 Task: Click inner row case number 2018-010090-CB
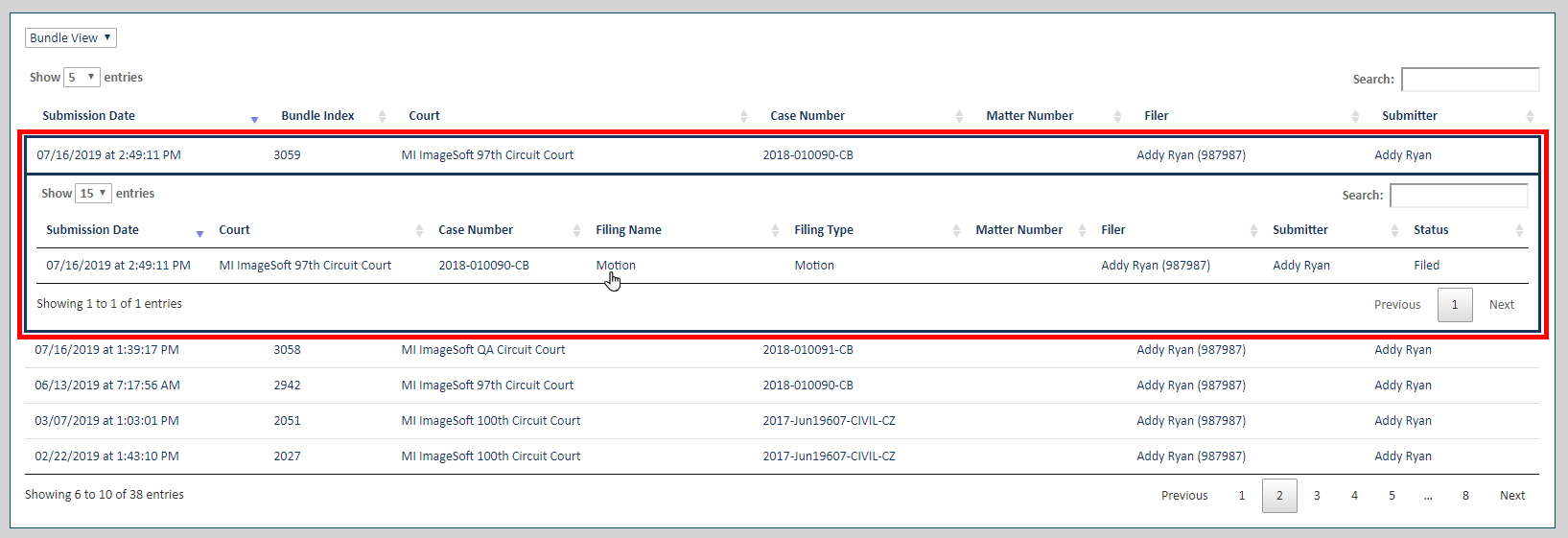pos(483,266)
